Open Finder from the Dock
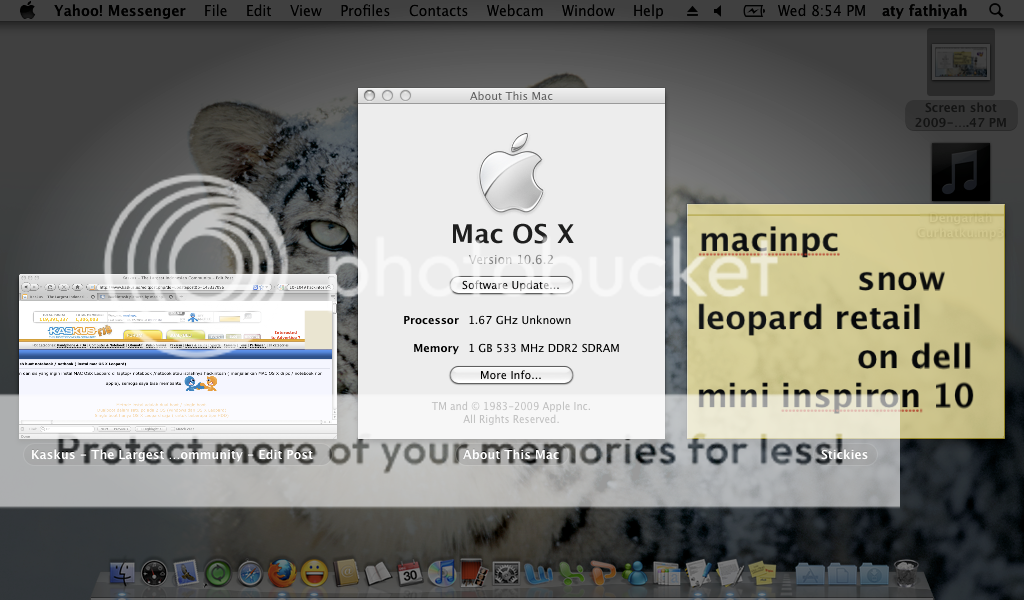1024x600 pixels. (x=122, y=574)
